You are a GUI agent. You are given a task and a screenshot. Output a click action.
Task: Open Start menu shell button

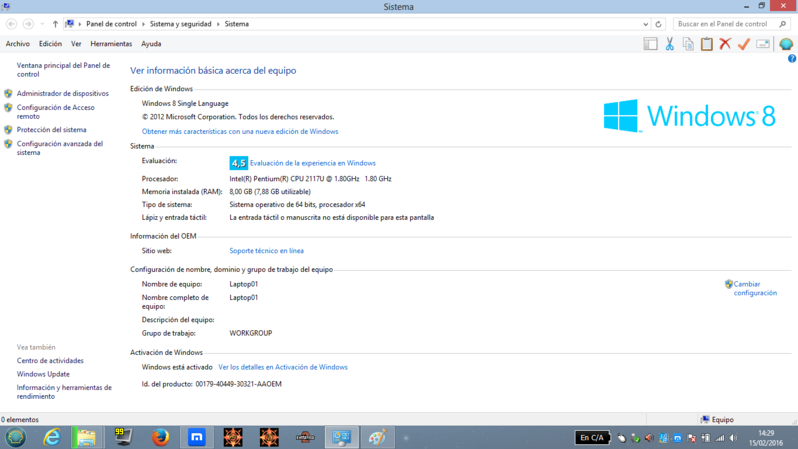[x=15, y=437]
